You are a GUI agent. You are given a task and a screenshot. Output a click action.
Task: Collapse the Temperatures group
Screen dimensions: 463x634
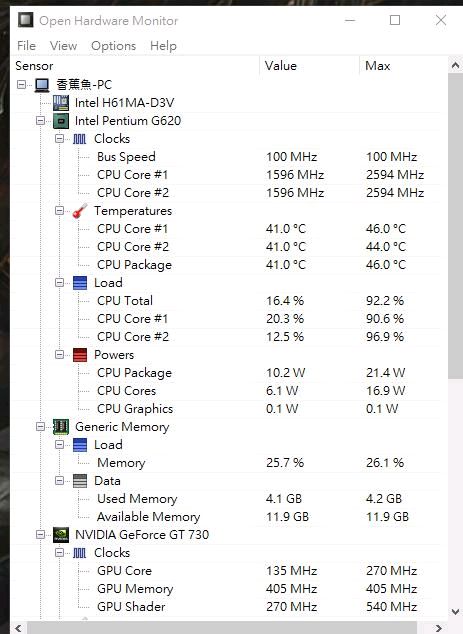(x=59, y=211)
